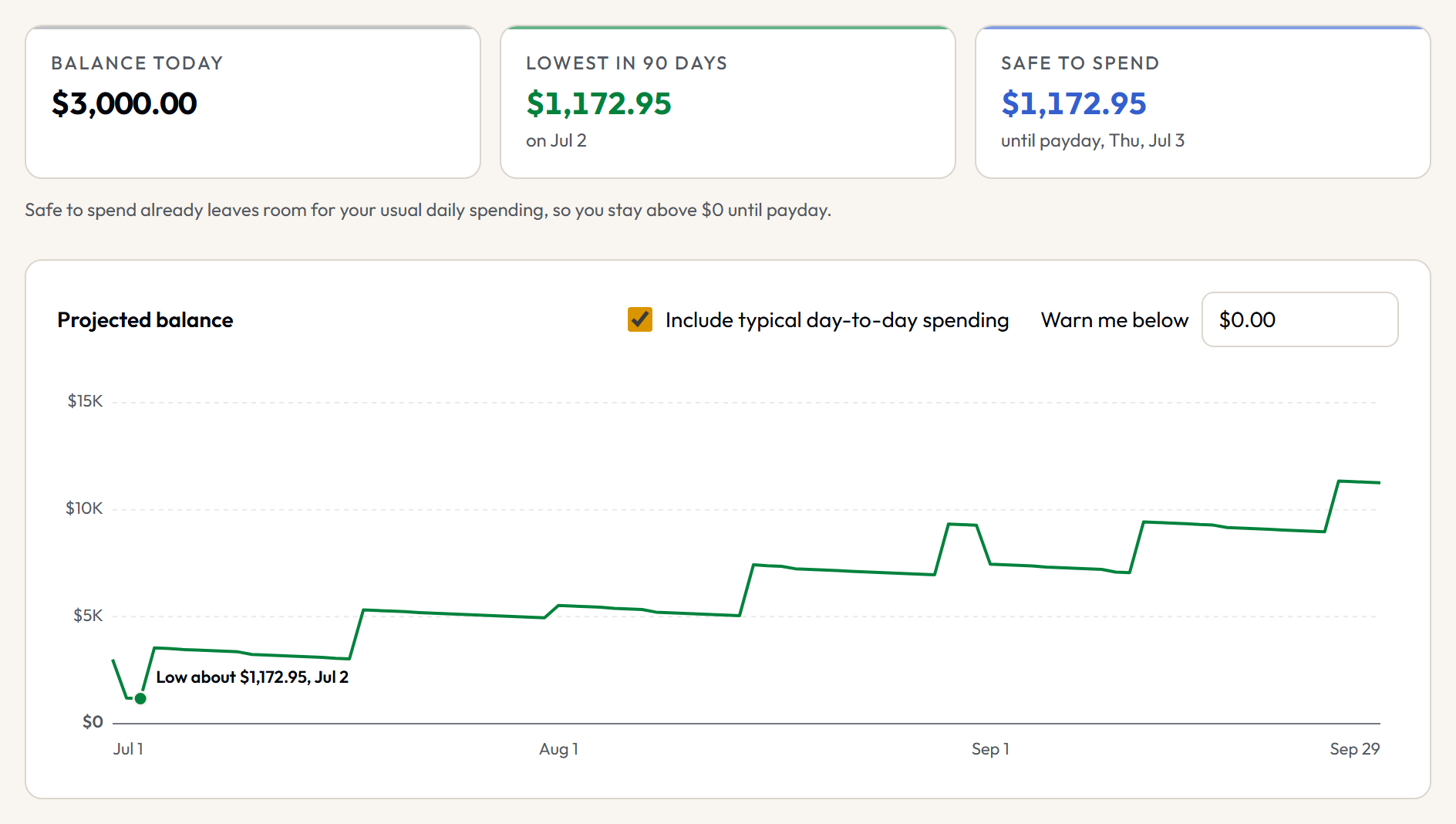
Task: Click the Lowest in 90 Days green amount
Action: coord(598,103)
